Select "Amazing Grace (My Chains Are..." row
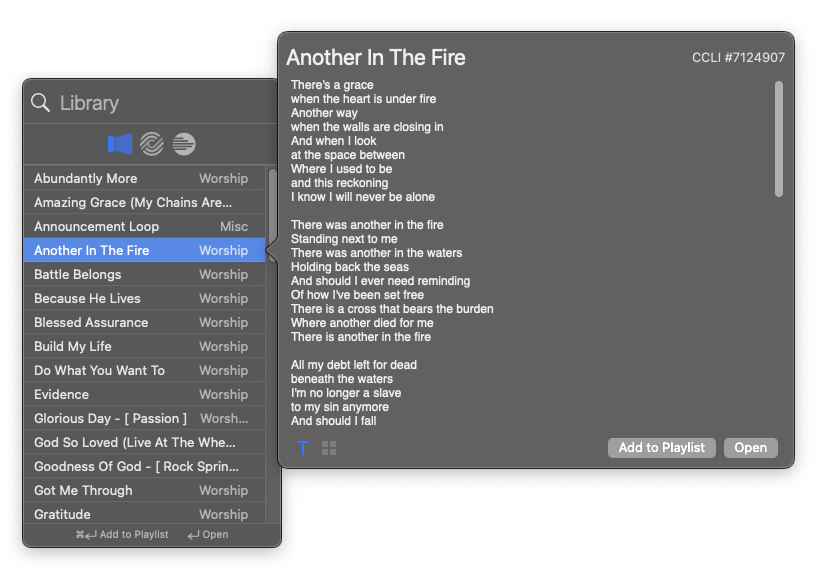Viewport: 830px width, 574px height. coord(144,202)
